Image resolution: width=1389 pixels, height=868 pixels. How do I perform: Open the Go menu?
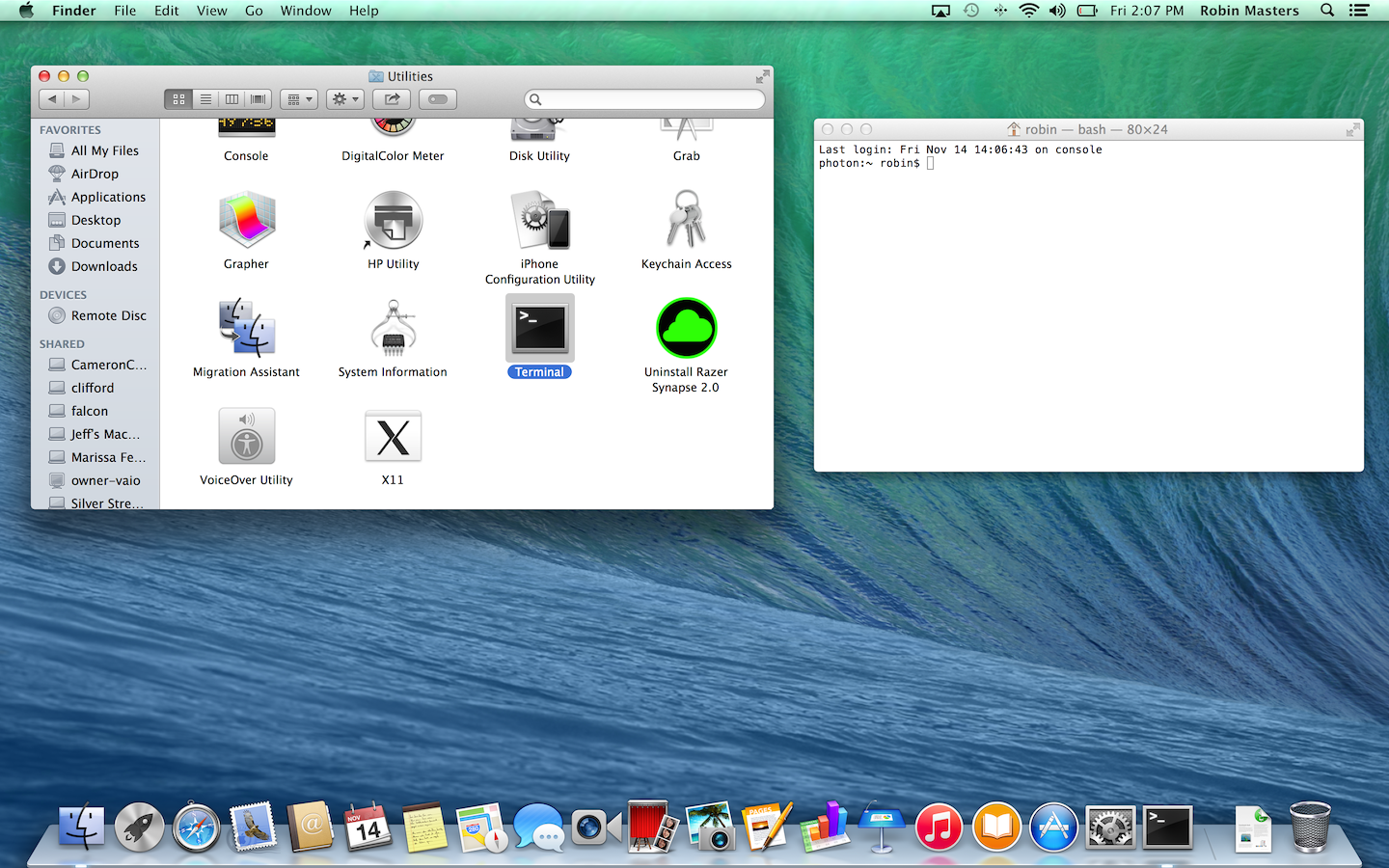click(x=254, y=11)
